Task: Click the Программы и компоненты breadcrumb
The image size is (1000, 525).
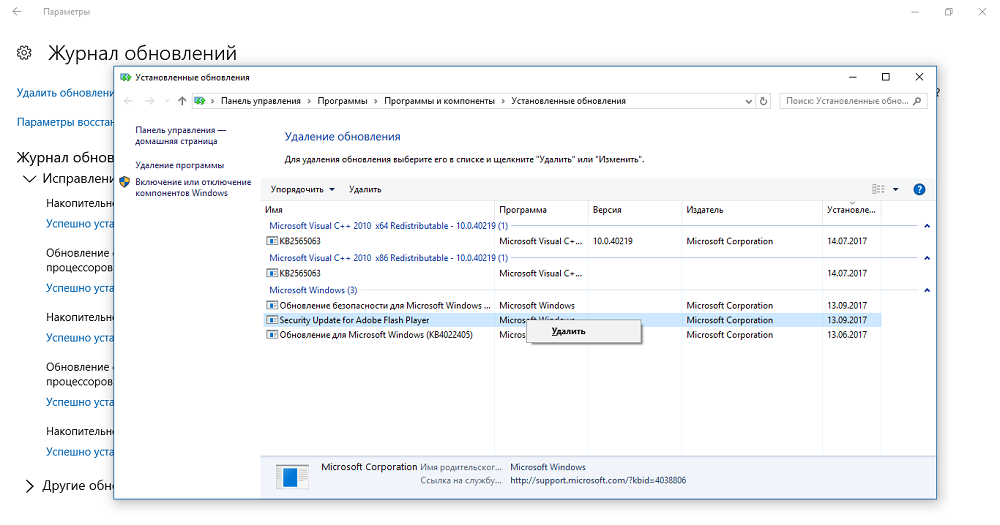Action: 439,101
